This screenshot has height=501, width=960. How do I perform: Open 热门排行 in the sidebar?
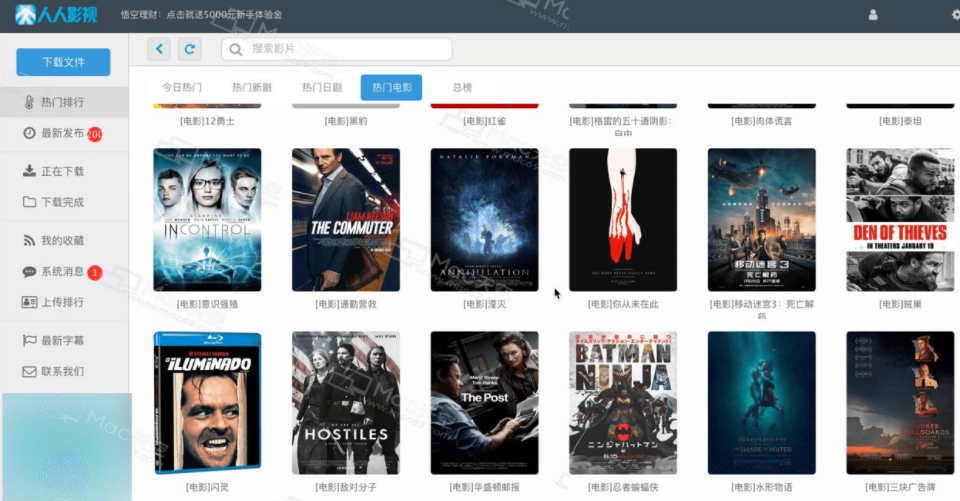tap(64, 102)
